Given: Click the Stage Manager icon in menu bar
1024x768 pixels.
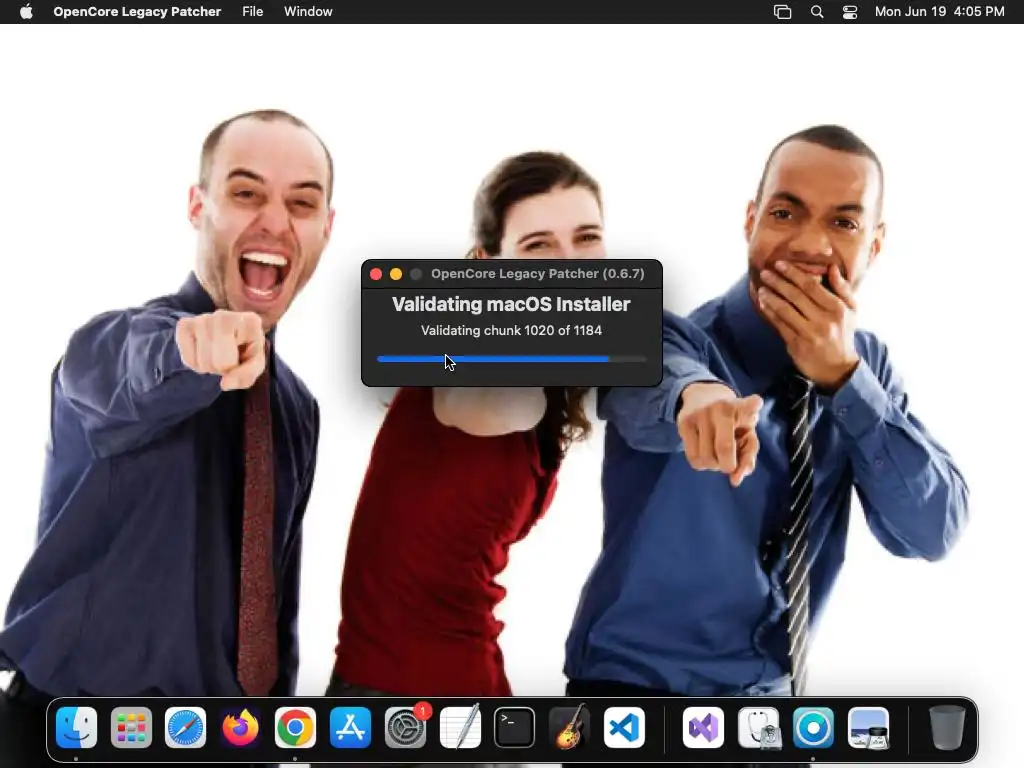Looking at the screenshot, I should coord(782,12).
